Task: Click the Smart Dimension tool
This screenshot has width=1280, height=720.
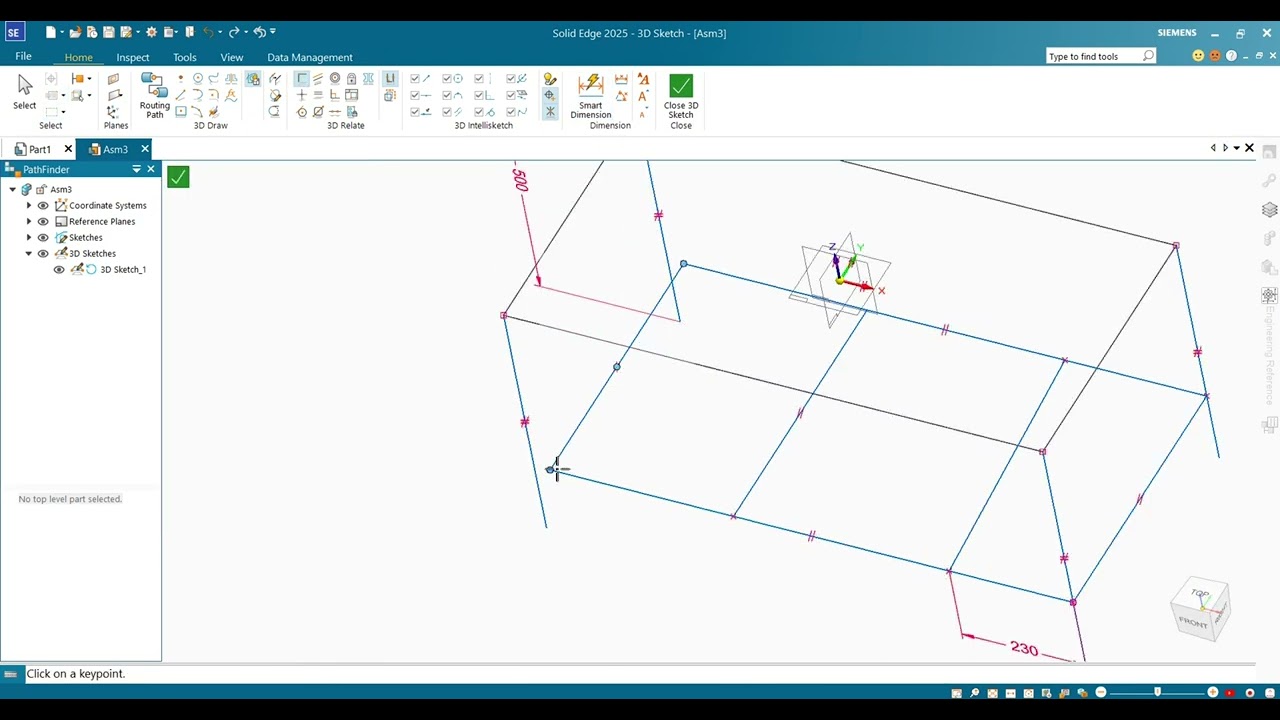Action: click(591, 96)
